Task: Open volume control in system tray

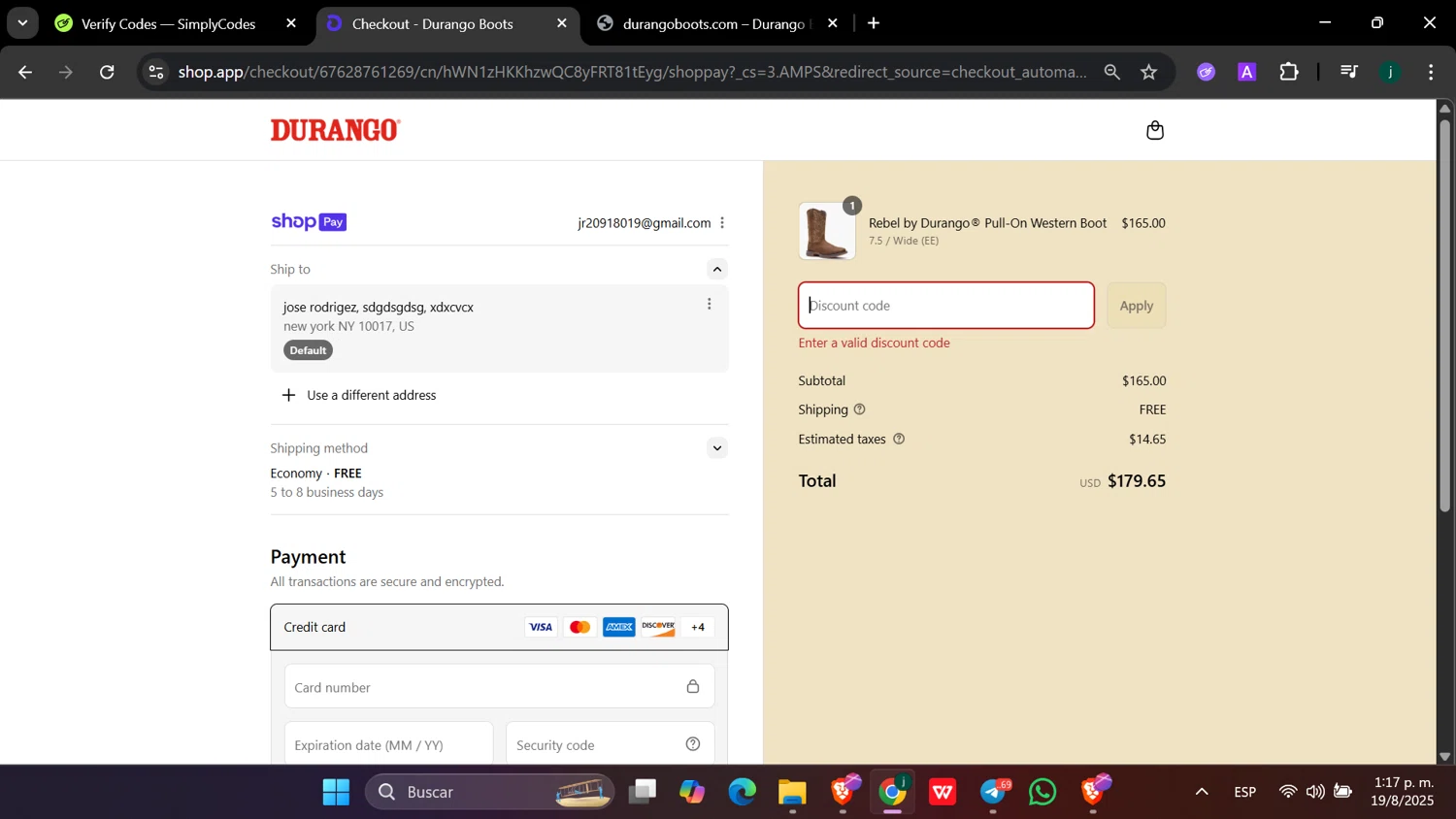Action: coord(1315,792)
